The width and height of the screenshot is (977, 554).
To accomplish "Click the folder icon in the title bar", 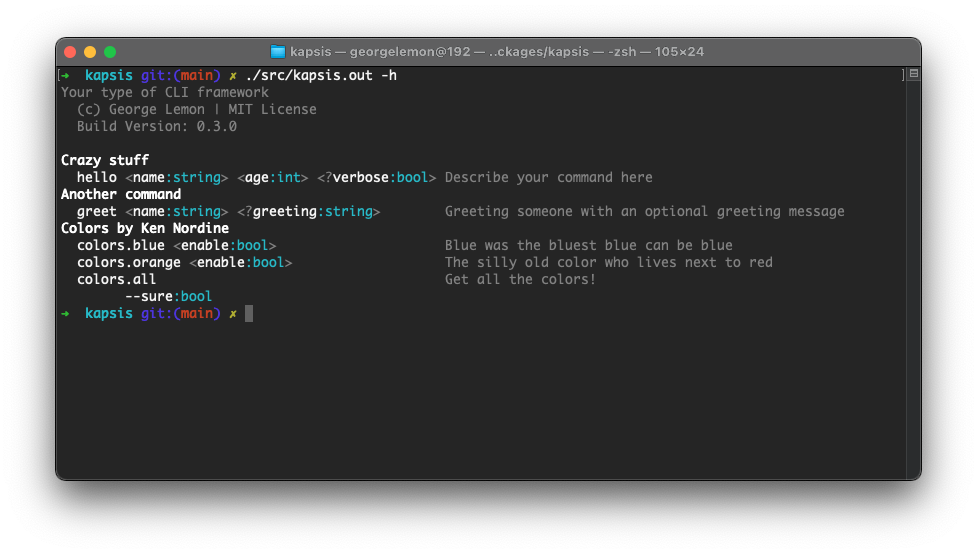I will pyautogui.click(x=278, y=52).
